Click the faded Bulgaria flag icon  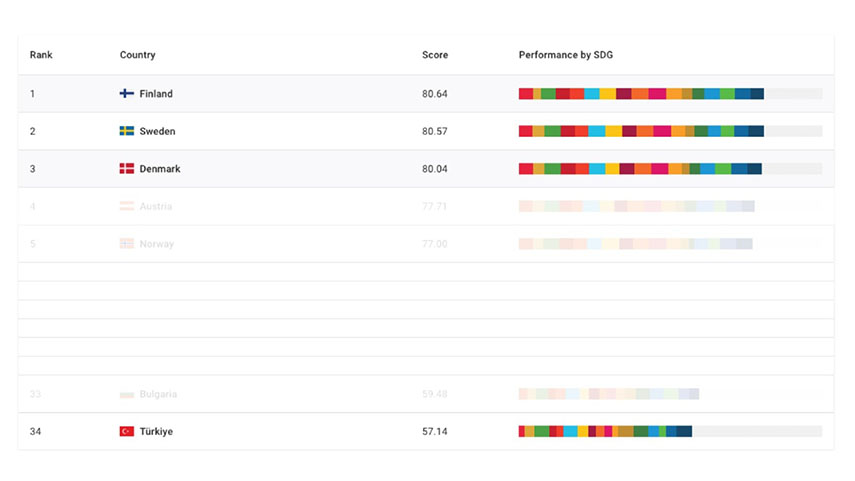click(127, 394)
